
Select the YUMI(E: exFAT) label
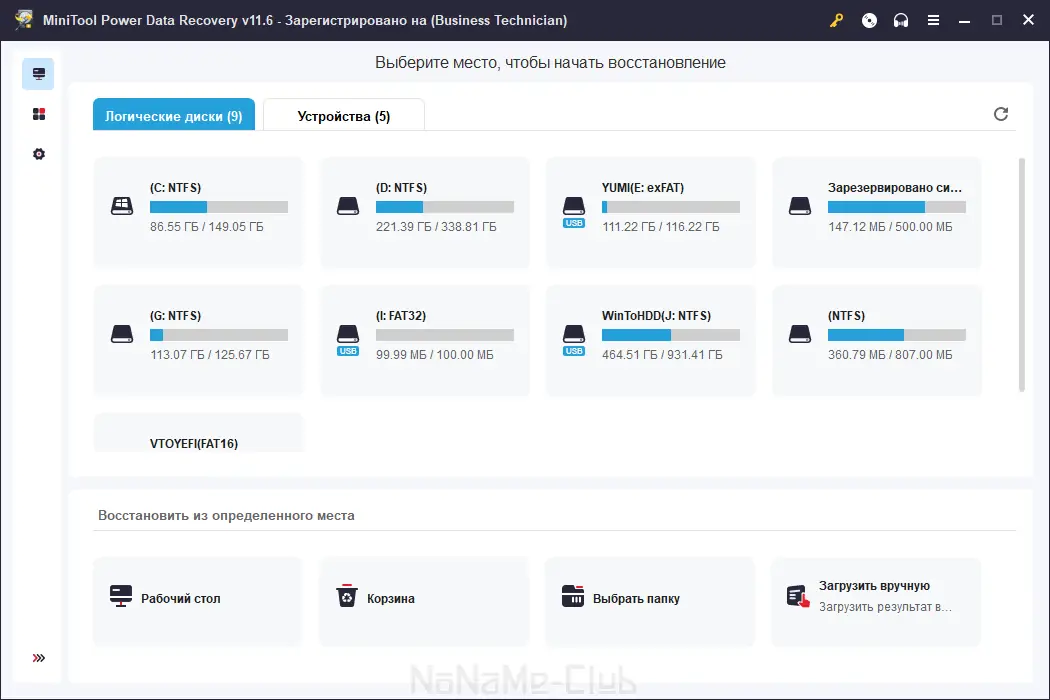tap(643, 188)
